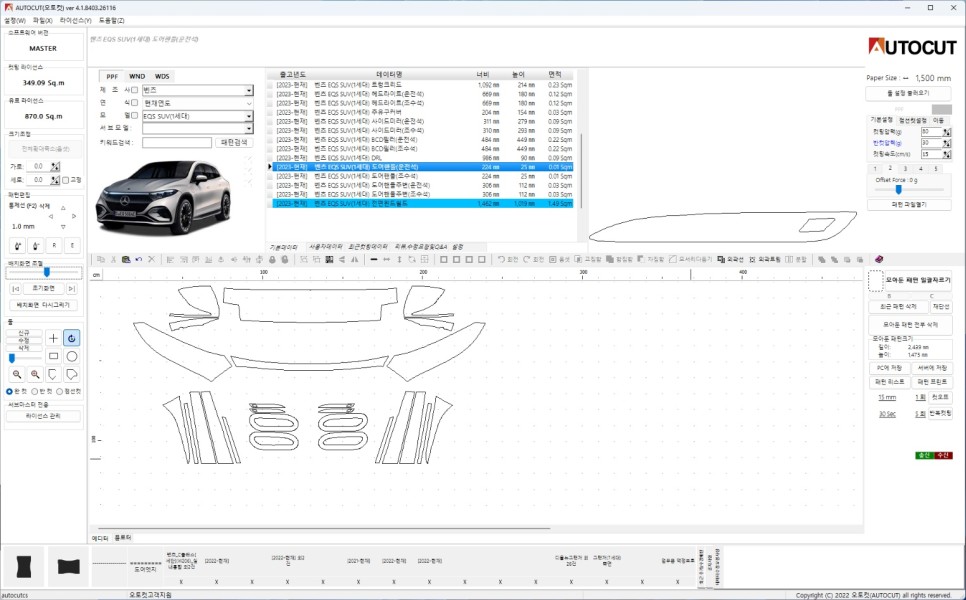The height and width of the screenshot is (600, 966).
Task: Select the pentagon shape tool
Action: pyautogui.click(x=53, y=374)
